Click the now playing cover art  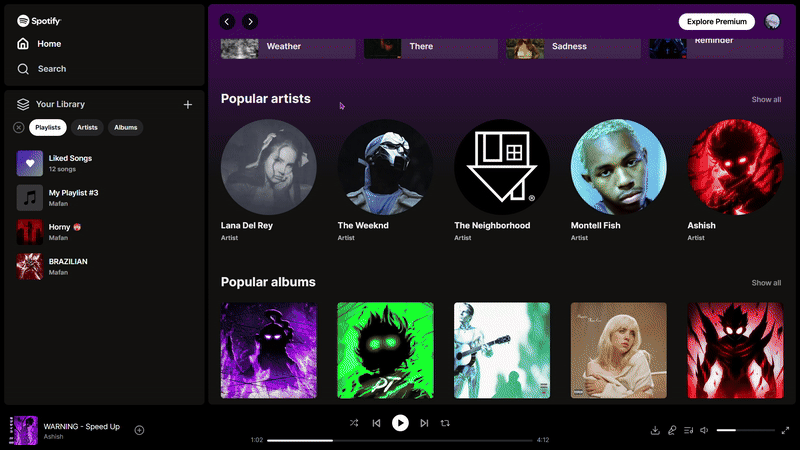click(x=23, y=431)
